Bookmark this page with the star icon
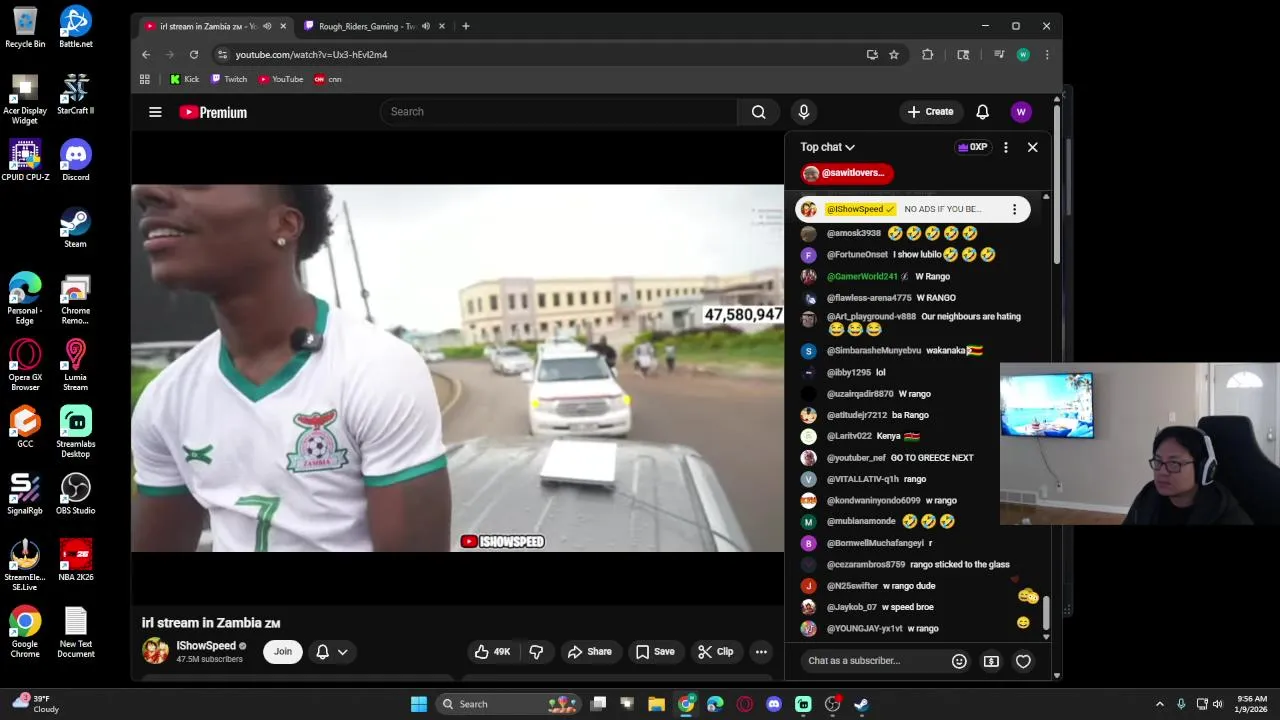 pos(894,55)
